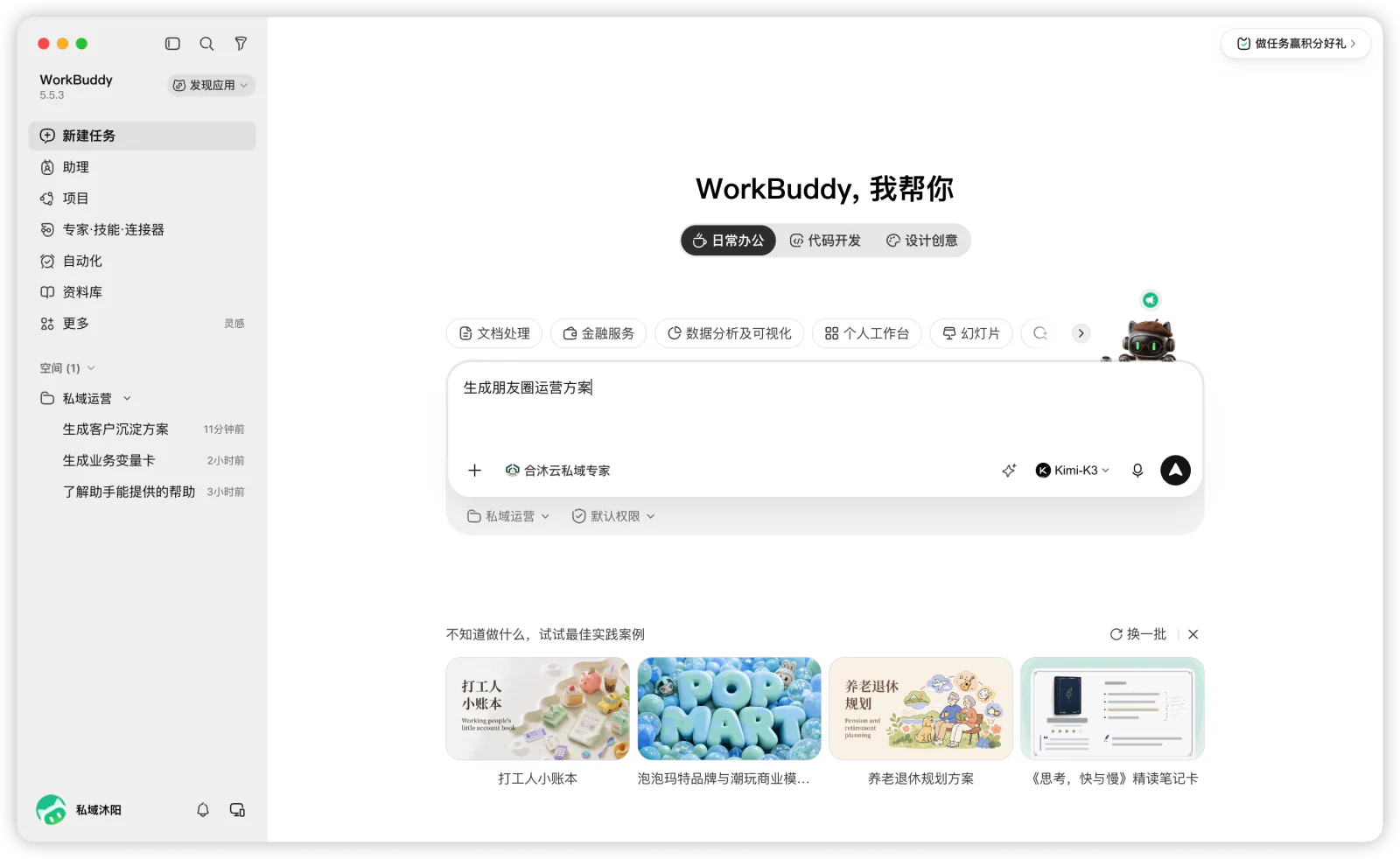Image resolution: width=1400 pixels, height=859 pixels.
Task: Open 助理 in the sidebar
Action: click(142, 167)
